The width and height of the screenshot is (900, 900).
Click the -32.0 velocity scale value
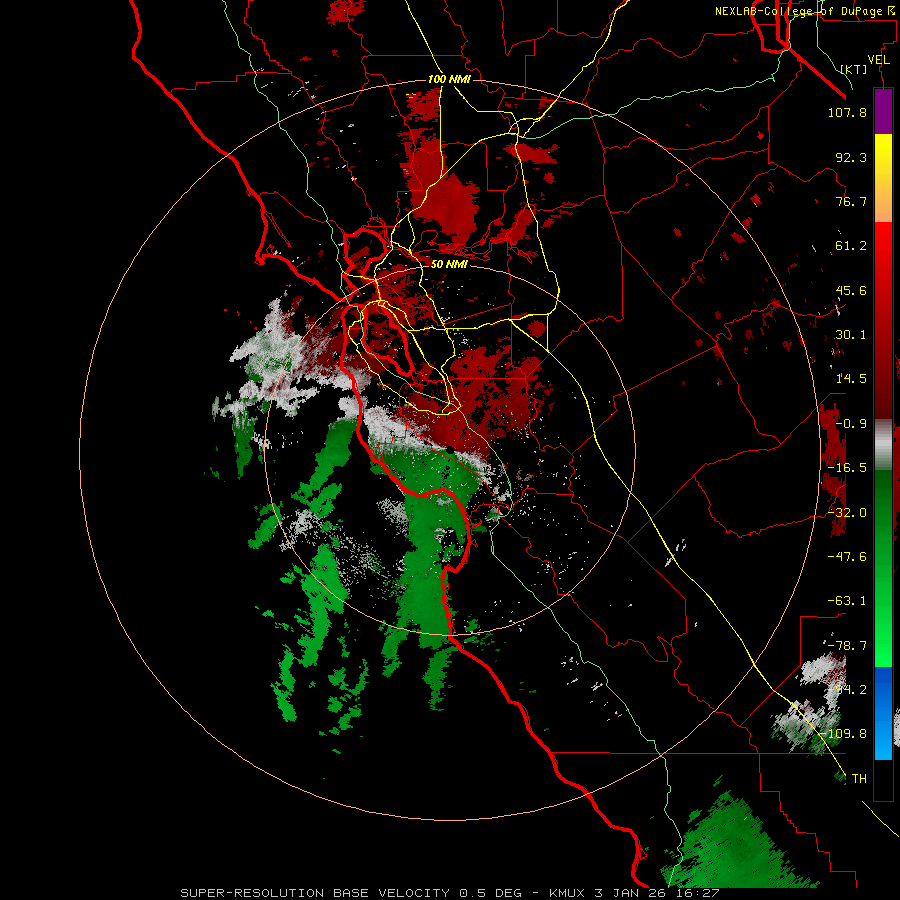847,513
